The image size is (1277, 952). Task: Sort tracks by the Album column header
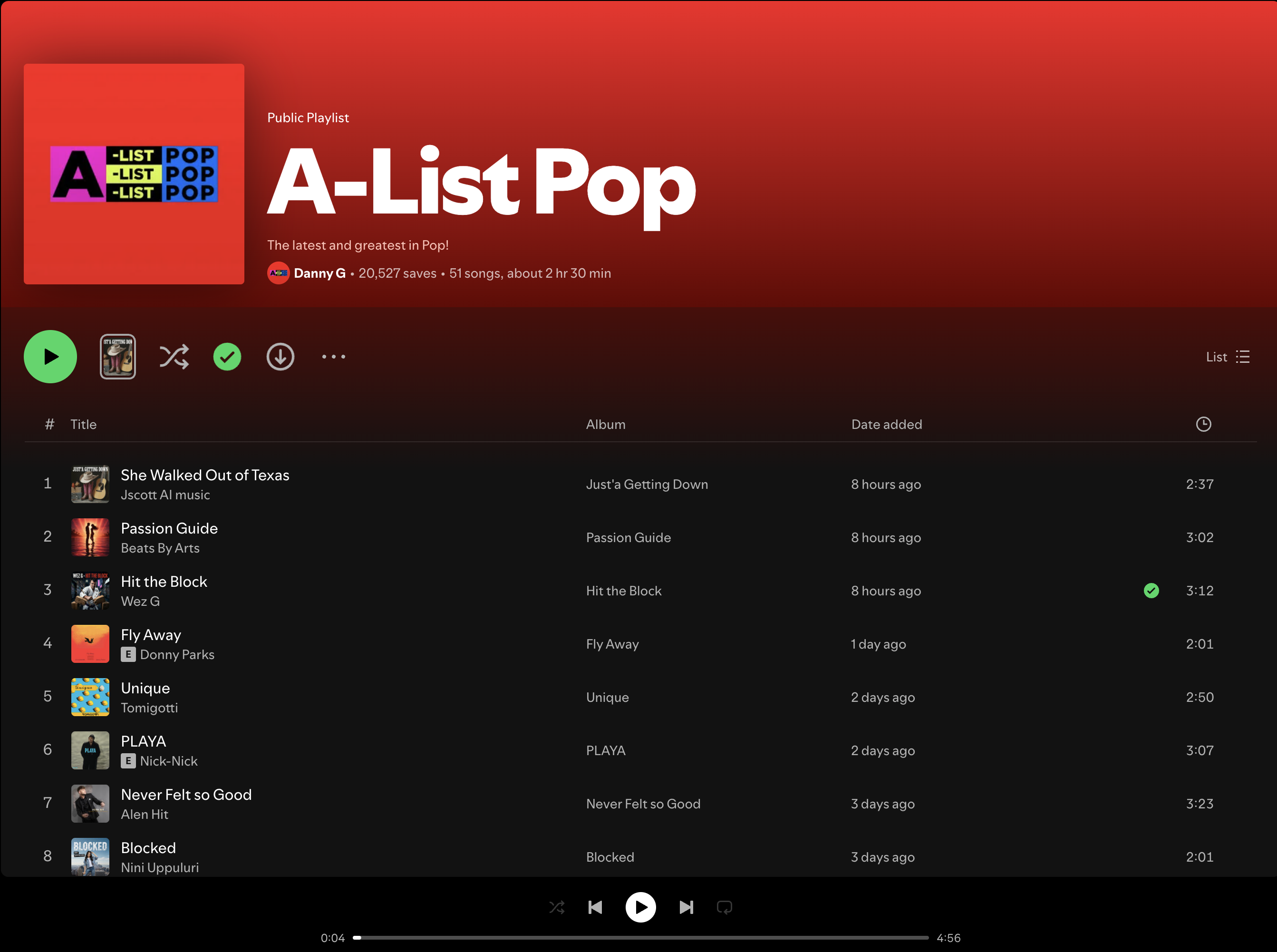(605, 424)
